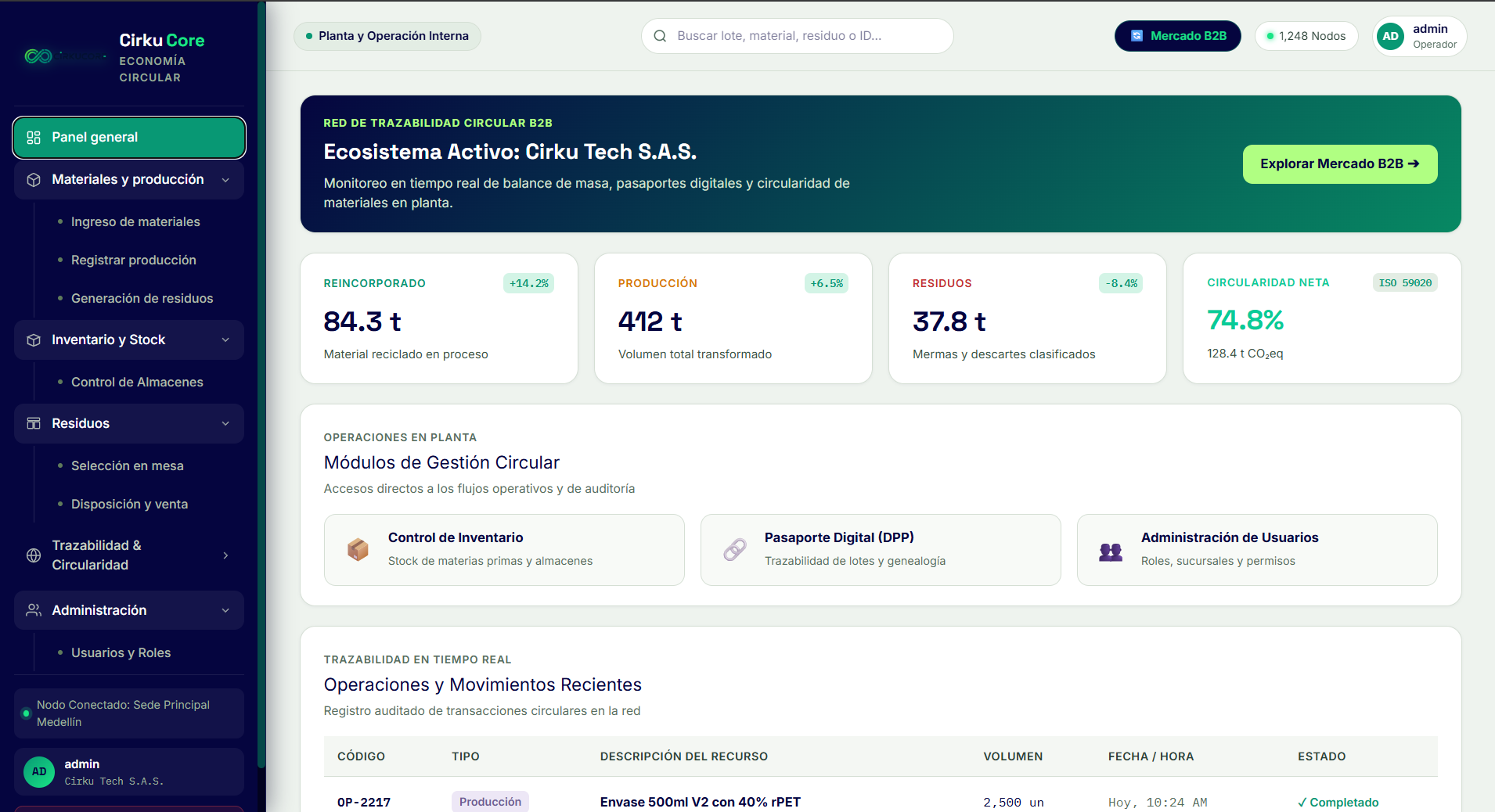Open the Panel general menu item

pyautogui.click(x=129, y=138)
